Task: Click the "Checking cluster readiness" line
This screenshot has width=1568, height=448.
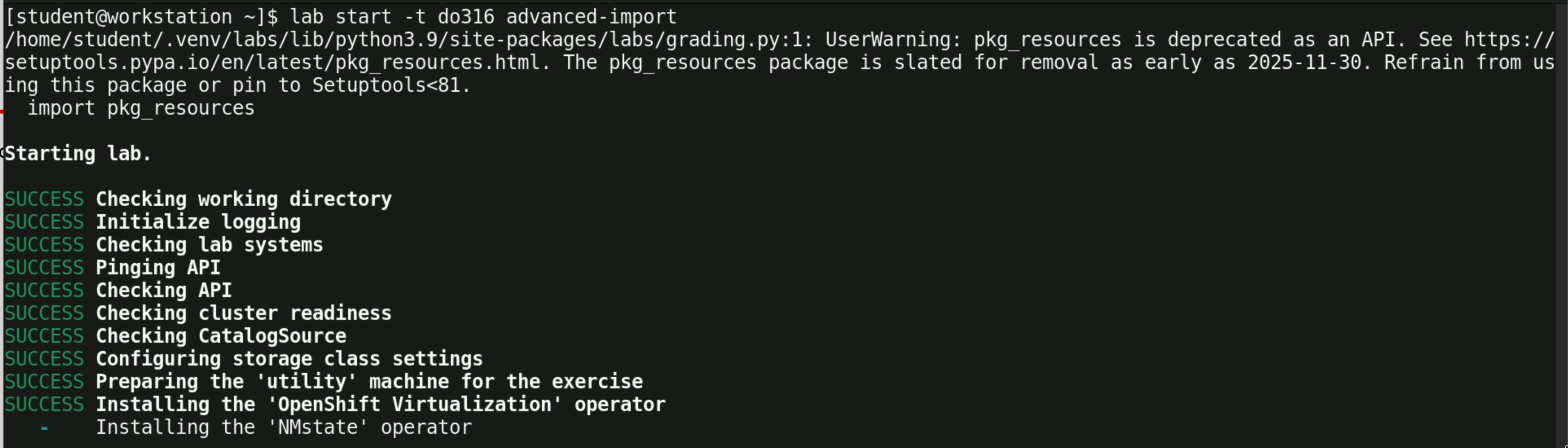Action: click(243, 313)
